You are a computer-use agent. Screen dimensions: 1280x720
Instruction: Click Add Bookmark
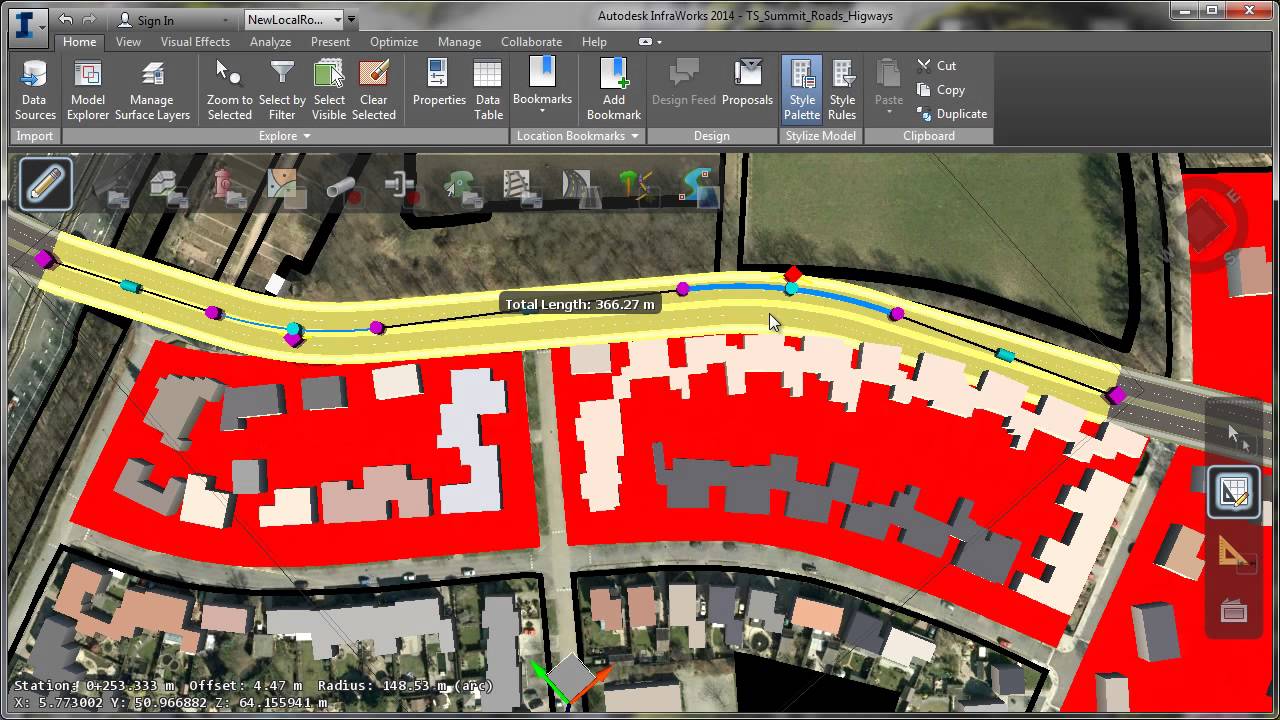(614, 90)
